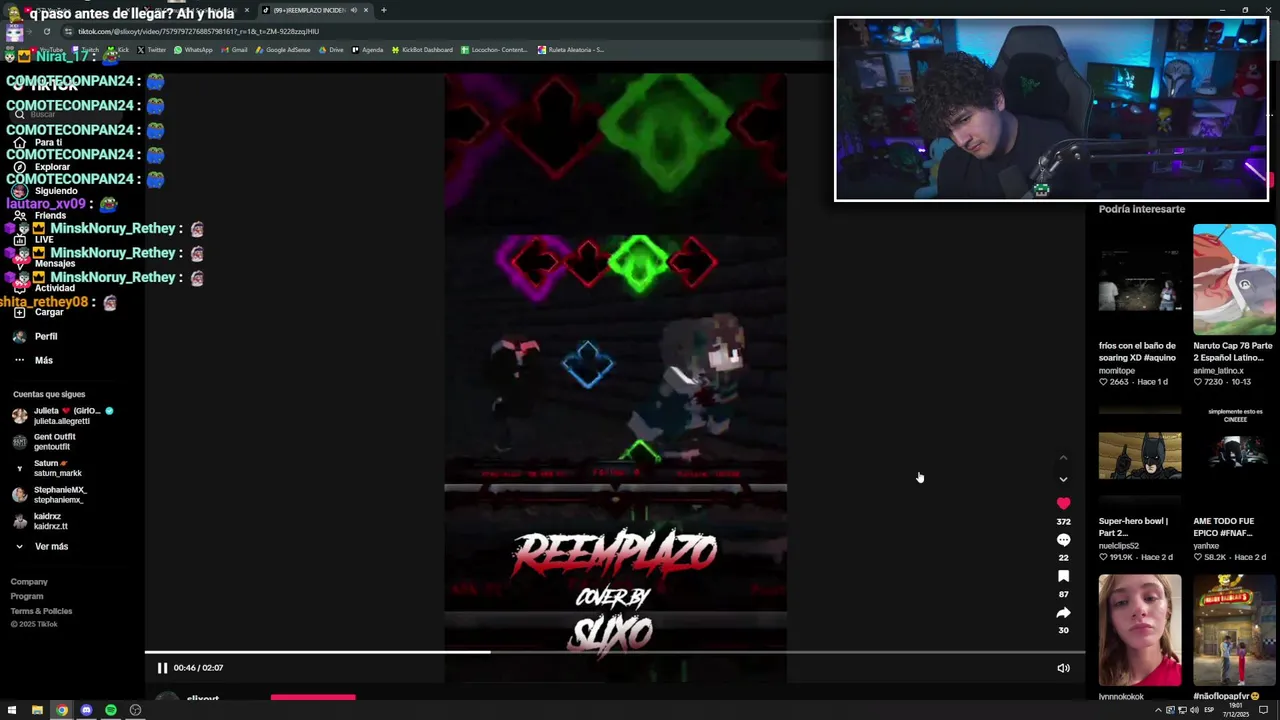This screenshot has width=1280, height=720.
Task: Open the Naruto Cap 78 video thumbnail
Action: (1234, 280)
